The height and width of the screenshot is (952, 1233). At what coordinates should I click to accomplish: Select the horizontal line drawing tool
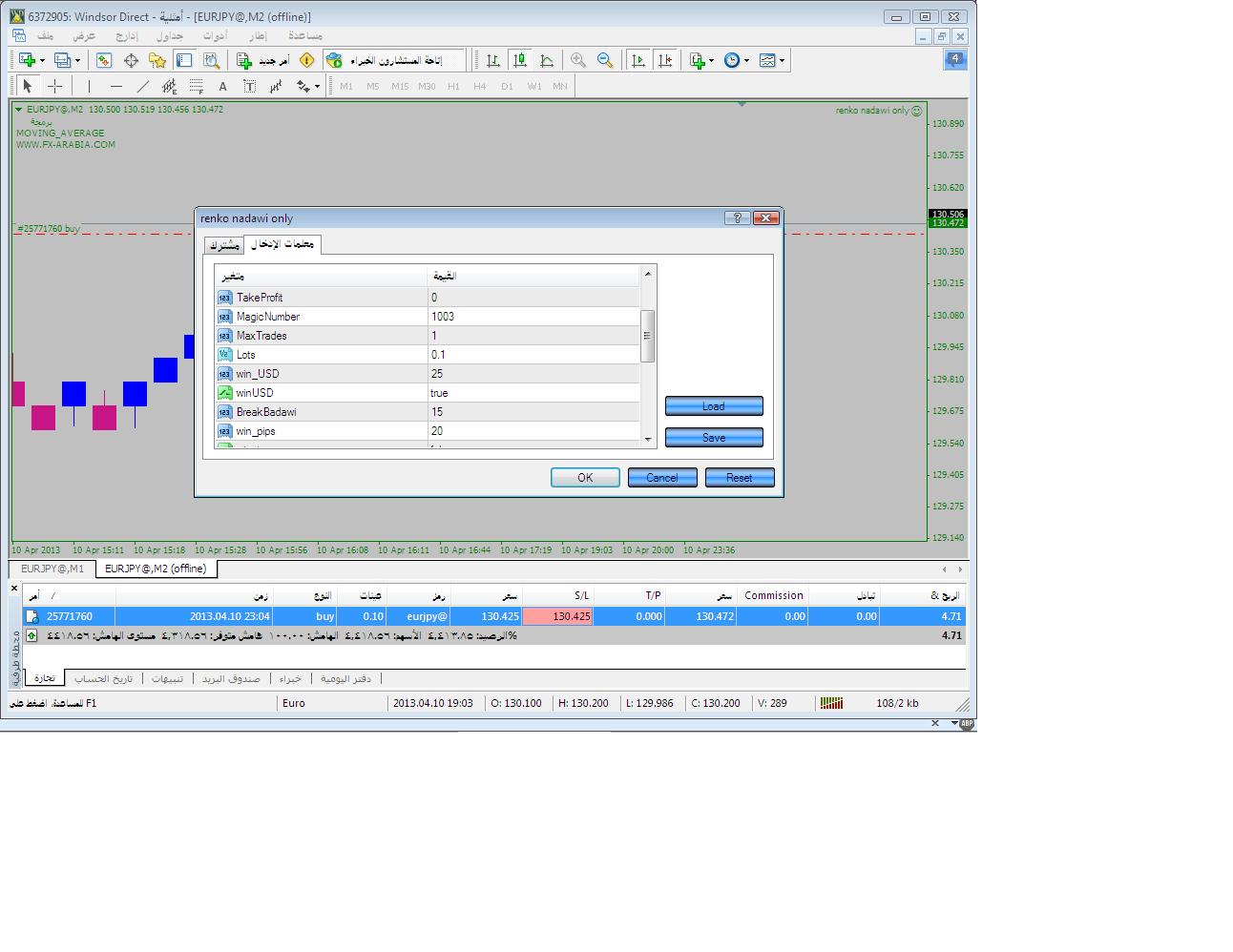(x=115, y=86)
